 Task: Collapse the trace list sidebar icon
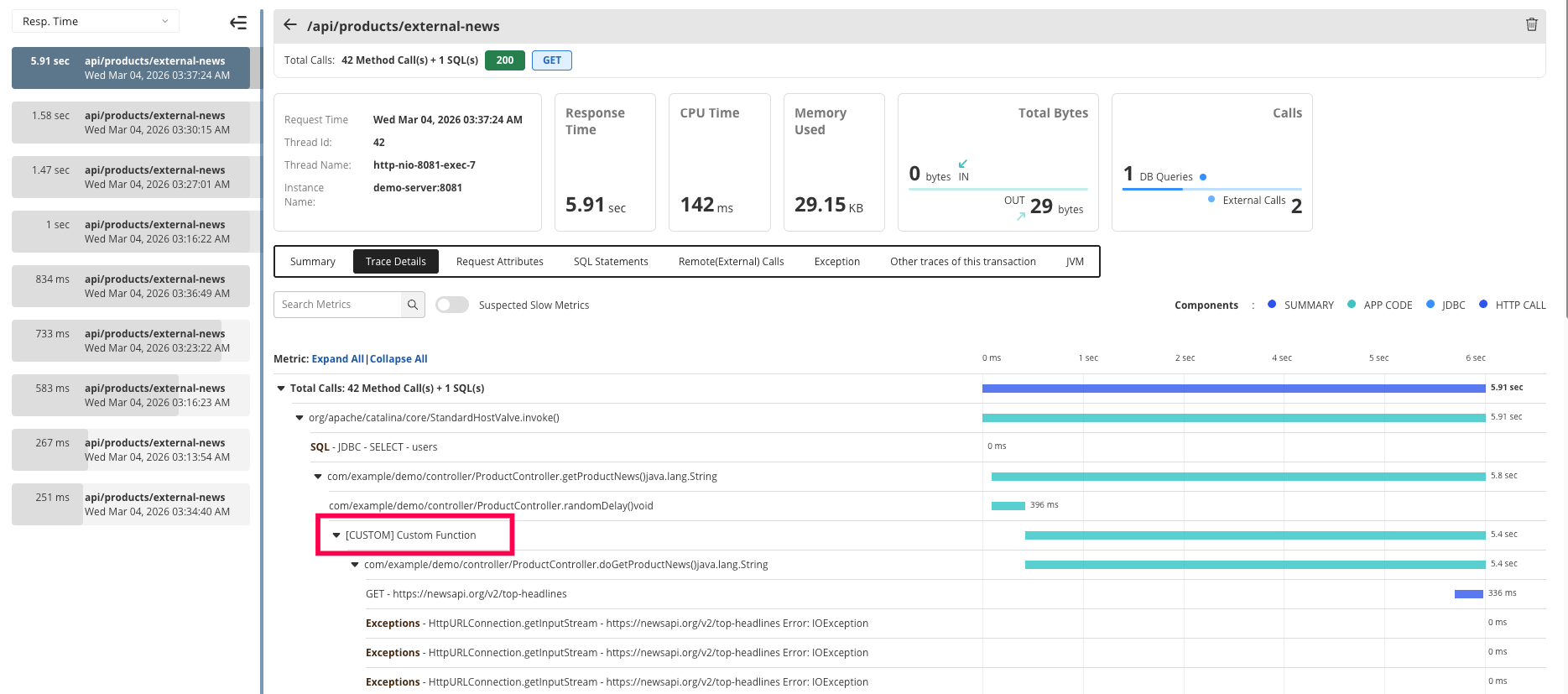tap(238, 23)
